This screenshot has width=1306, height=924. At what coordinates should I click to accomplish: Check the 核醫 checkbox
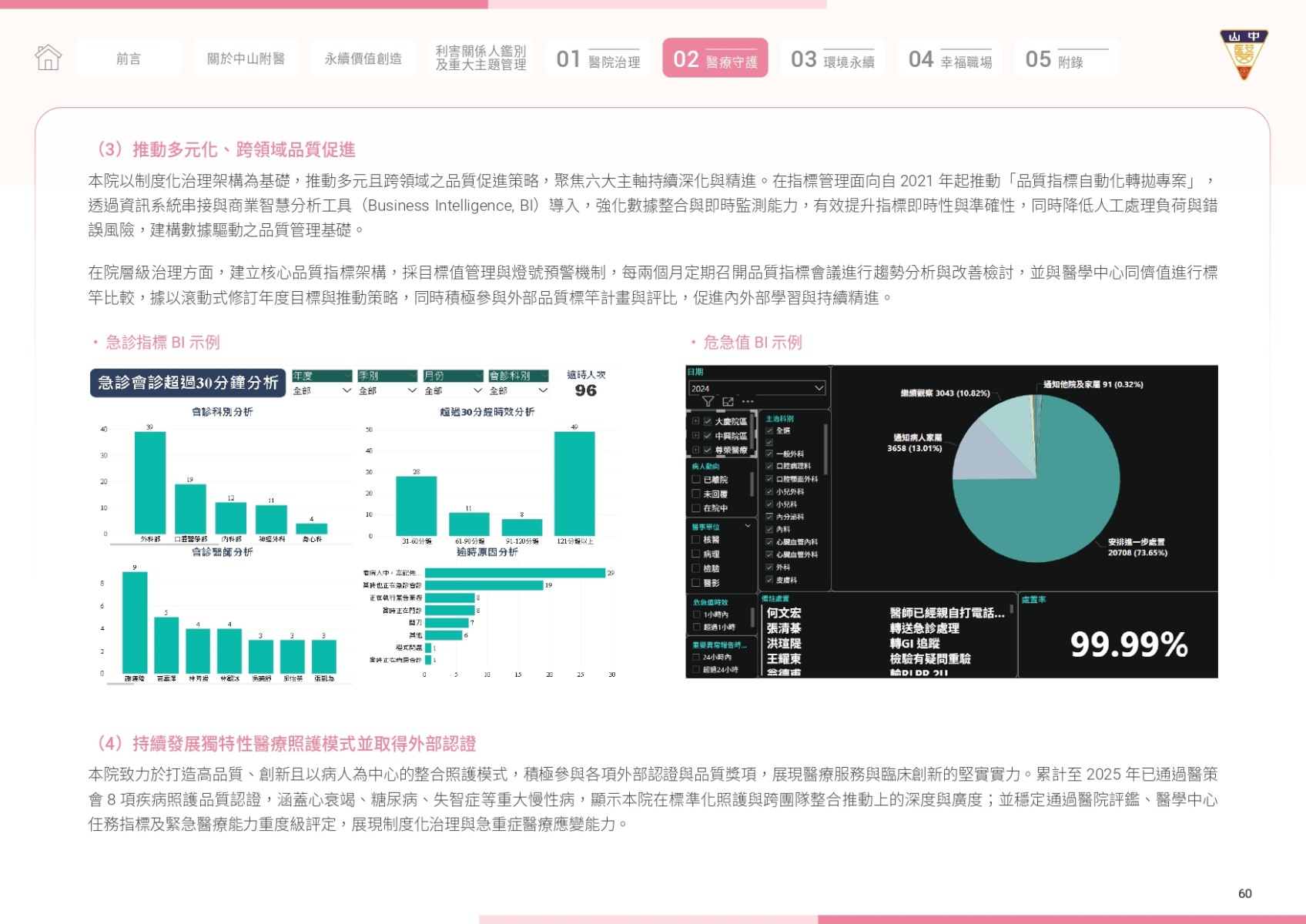pyautogui.click(x=696, y=540)
